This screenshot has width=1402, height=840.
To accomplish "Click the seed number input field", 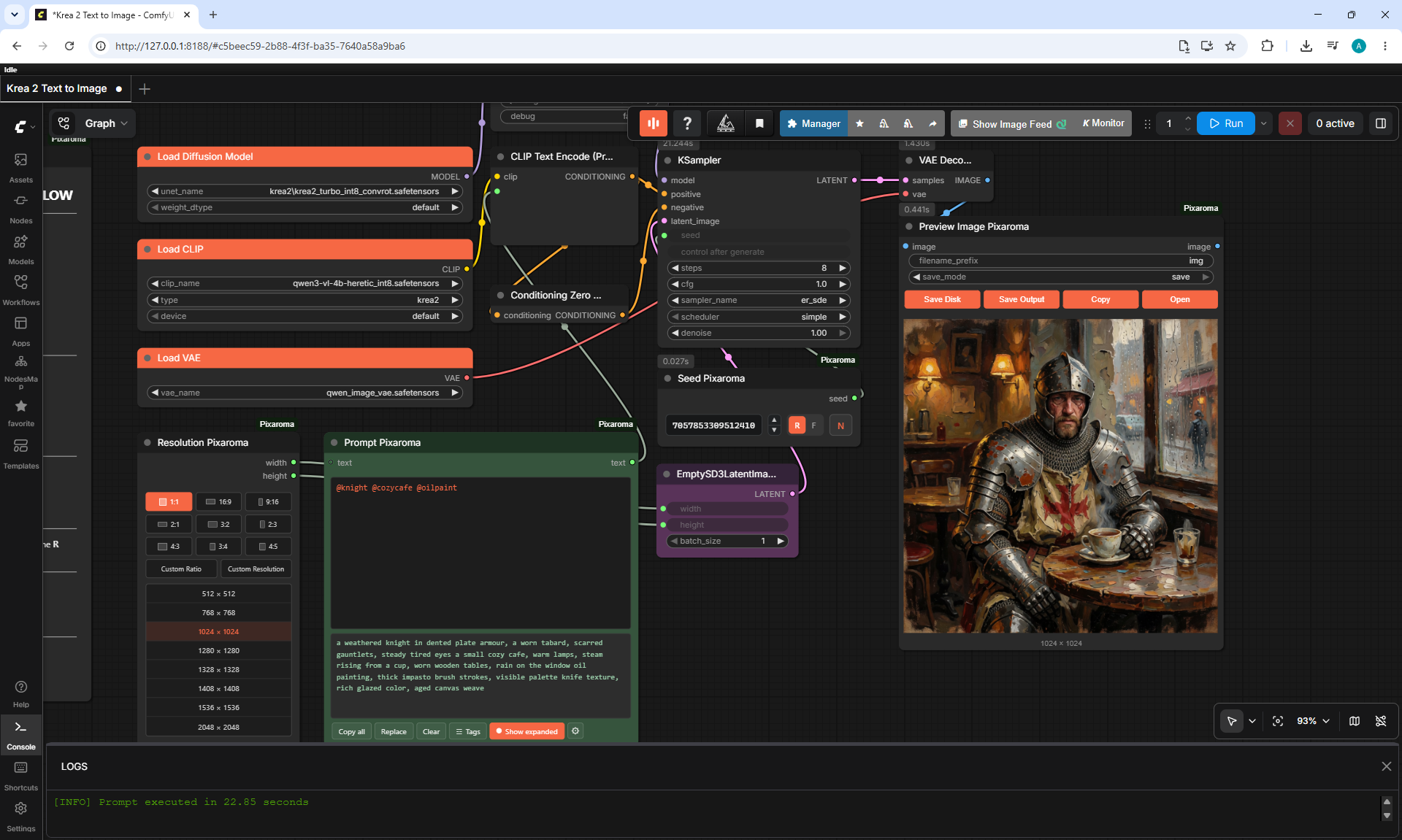I will [713, 425].
